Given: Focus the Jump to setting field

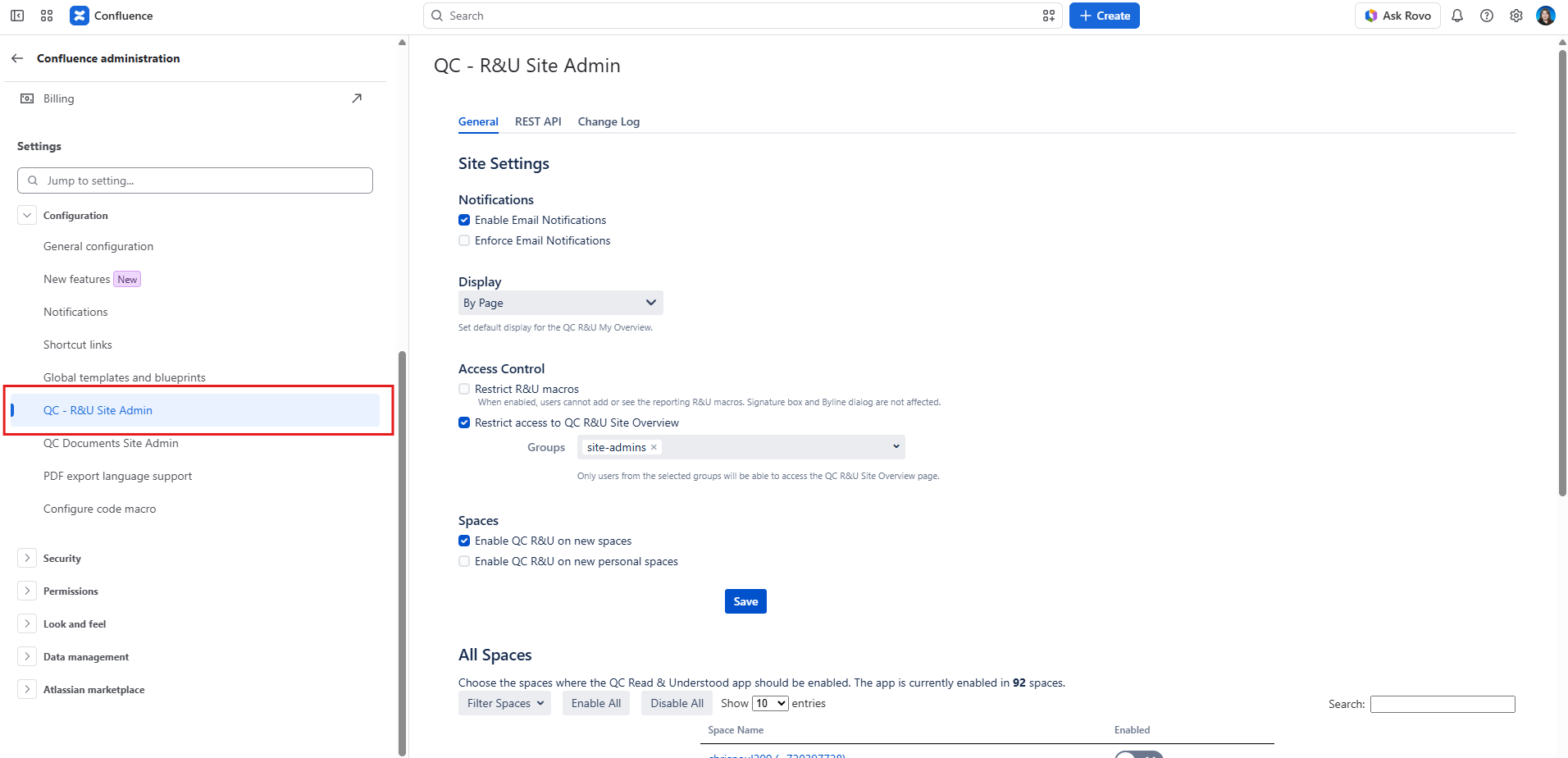Looking at the screenshot, I should click(195, 180).
